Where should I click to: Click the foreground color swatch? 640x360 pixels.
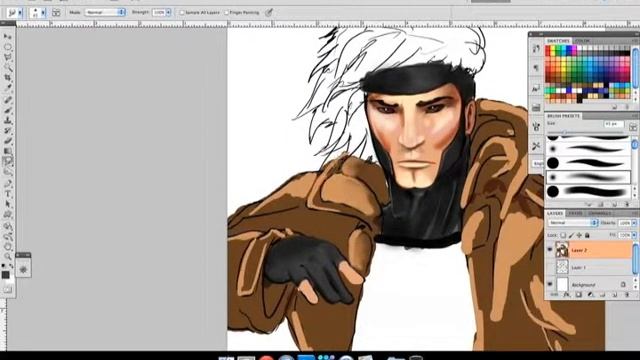click(5, 275)
